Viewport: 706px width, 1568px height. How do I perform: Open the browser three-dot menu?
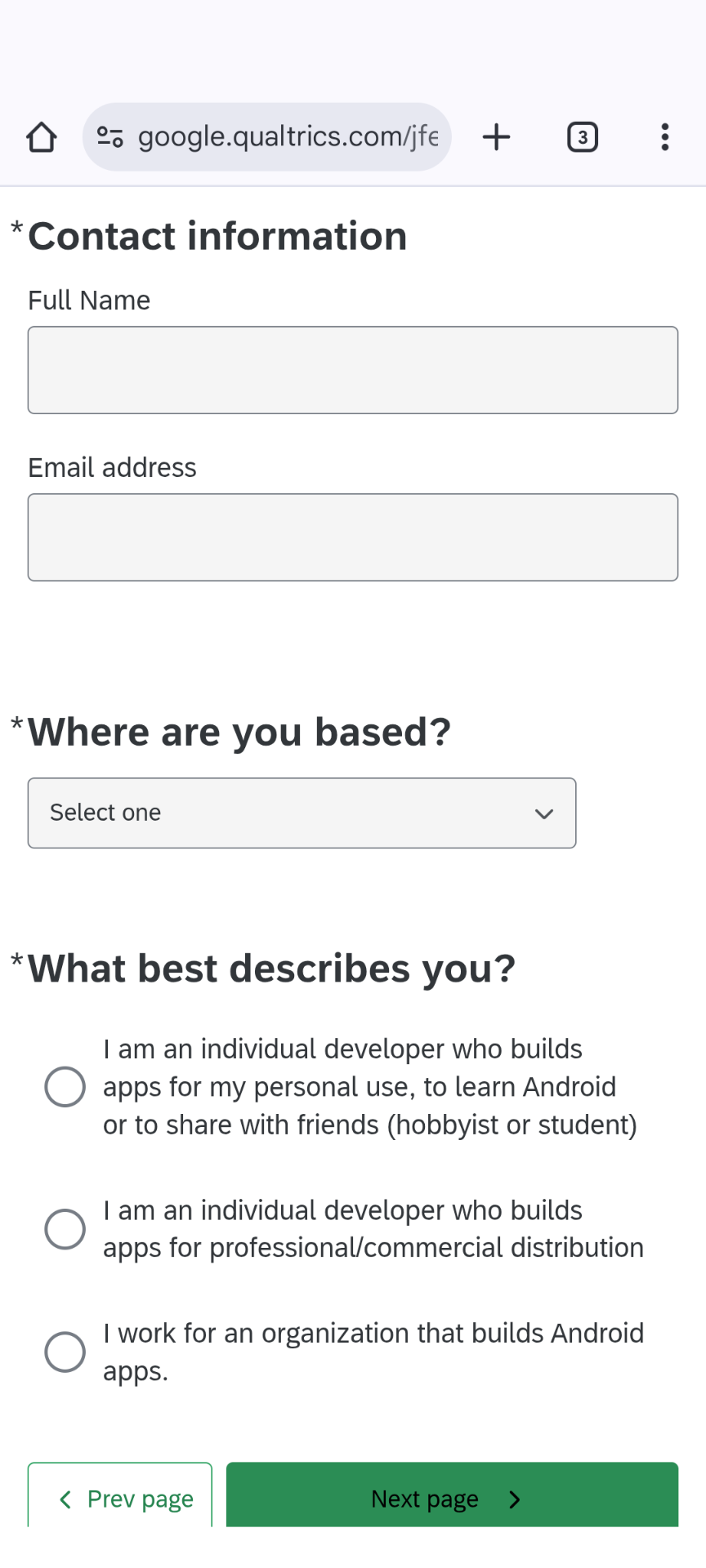tap(665, 137)
